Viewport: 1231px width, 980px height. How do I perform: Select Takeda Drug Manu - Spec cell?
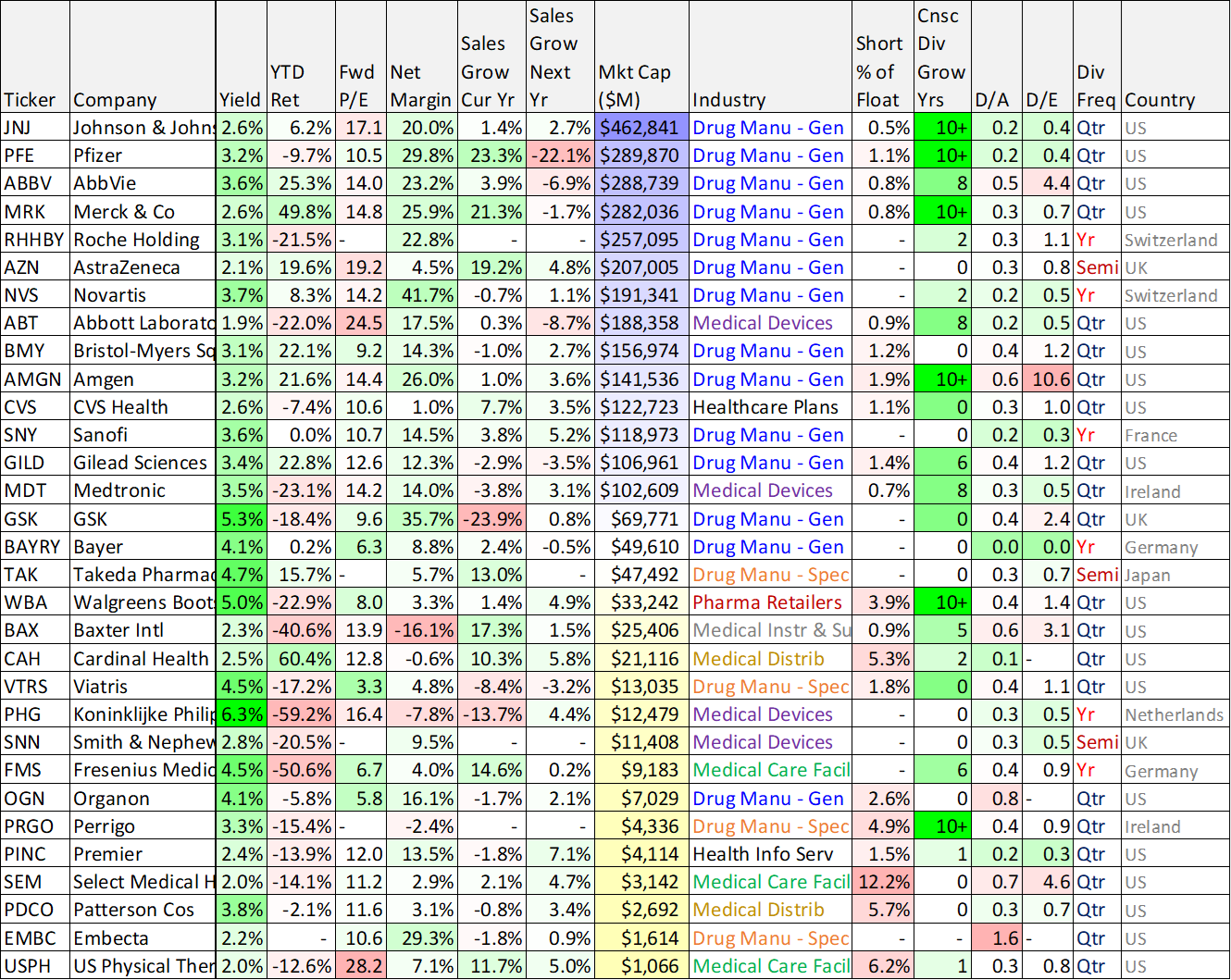click(x=770, y=575)
